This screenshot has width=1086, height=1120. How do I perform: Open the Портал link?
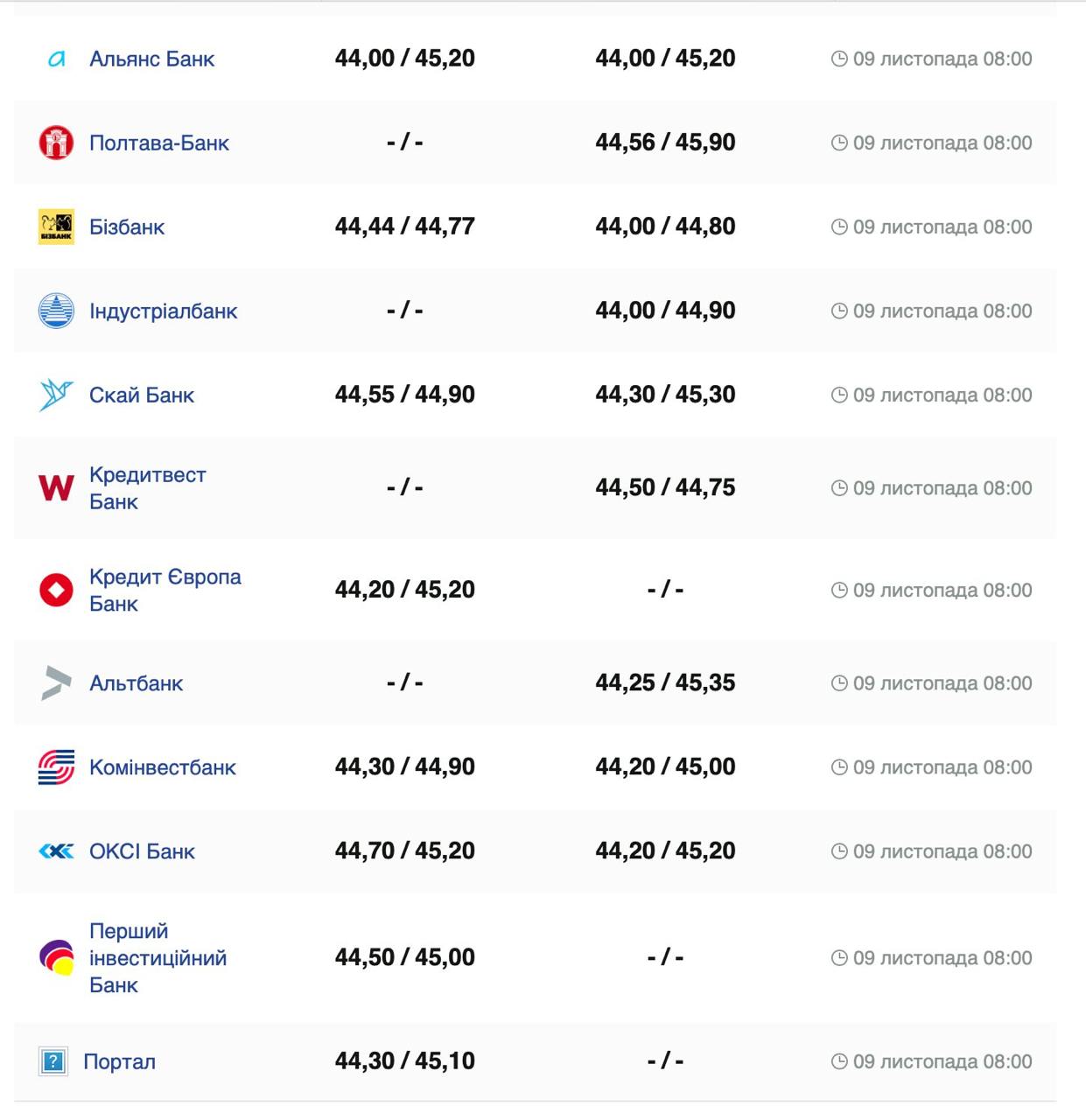[119, 1062]
